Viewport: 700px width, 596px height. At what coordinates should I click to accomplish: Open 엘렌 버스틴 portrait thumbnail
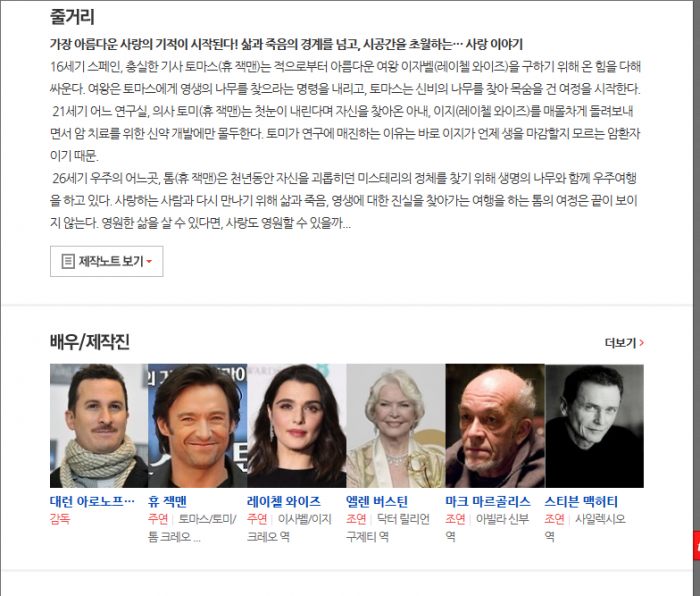pos(396,425)
